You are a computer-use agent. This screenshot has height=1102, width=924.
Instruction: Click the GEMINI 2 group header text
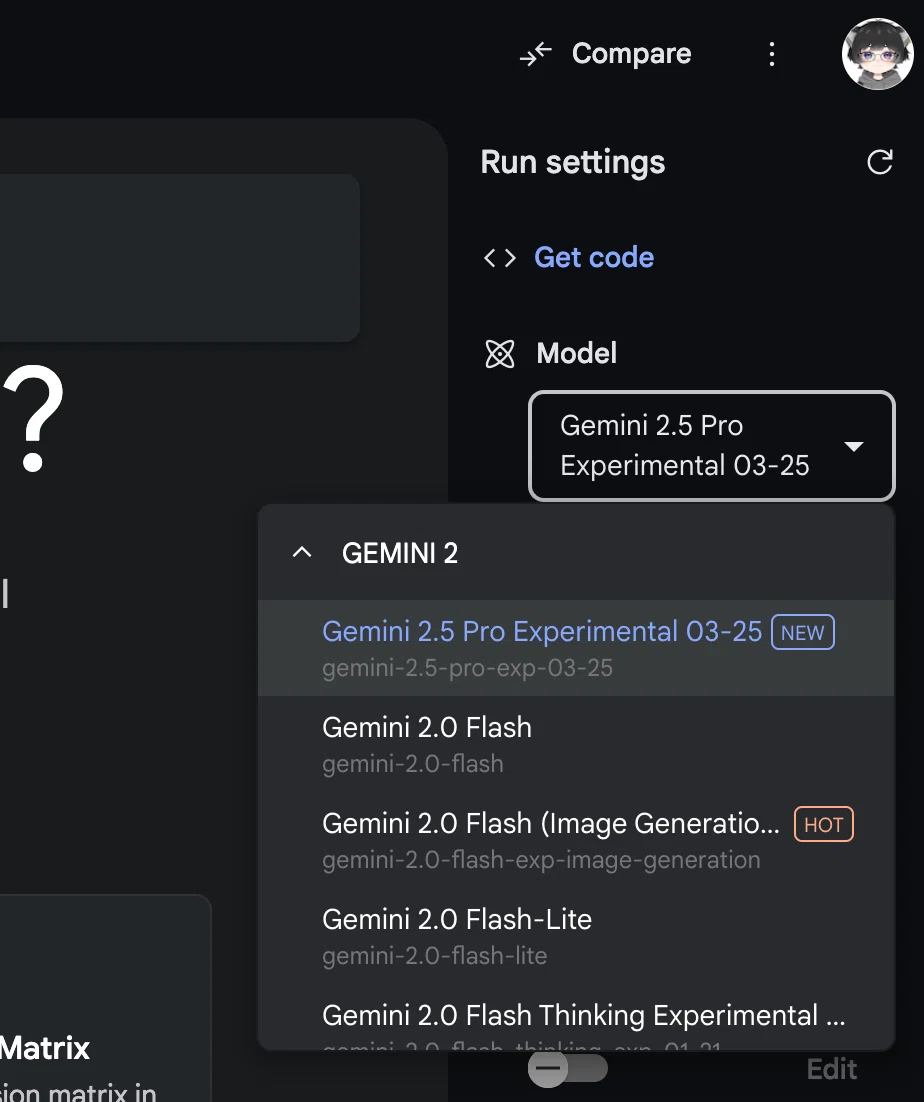[400, 553]
